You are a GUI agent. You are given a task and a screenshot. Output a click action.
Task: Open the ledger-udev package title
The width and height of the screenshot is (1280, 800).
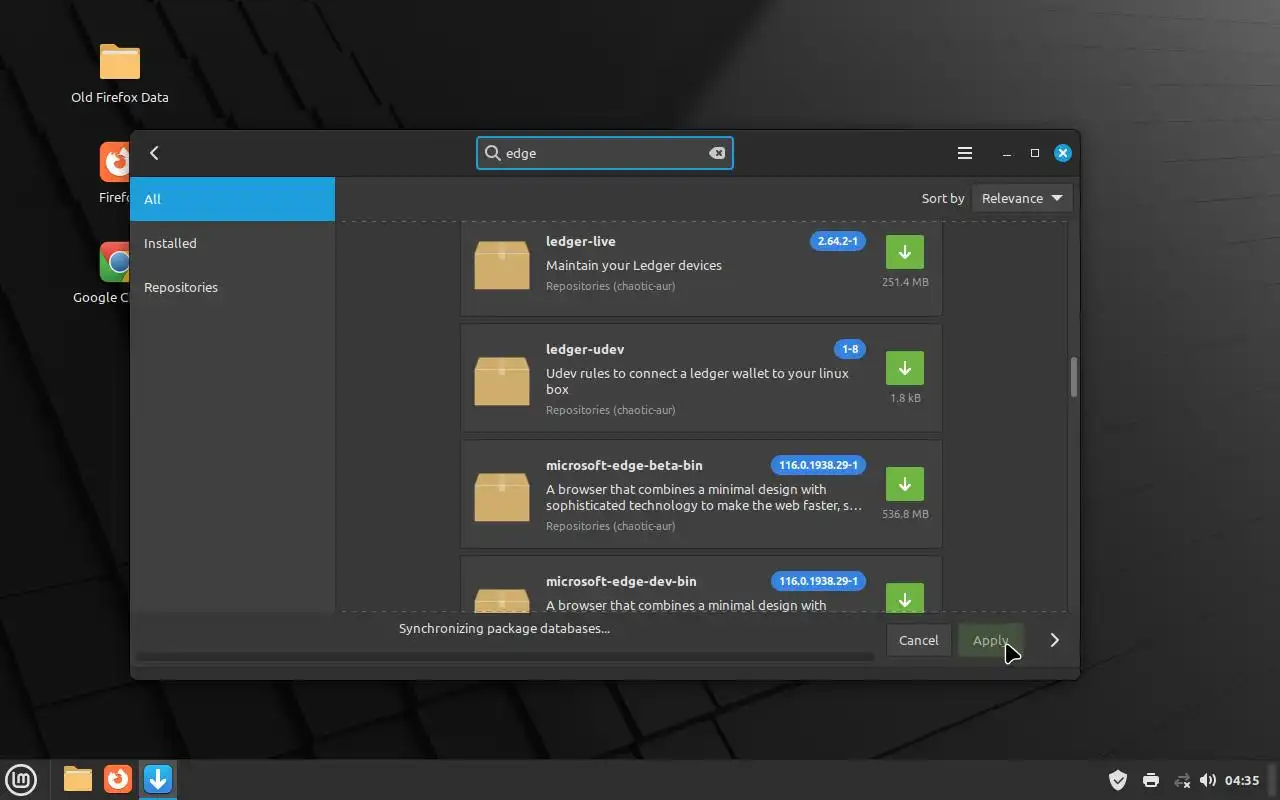(585, 349)
